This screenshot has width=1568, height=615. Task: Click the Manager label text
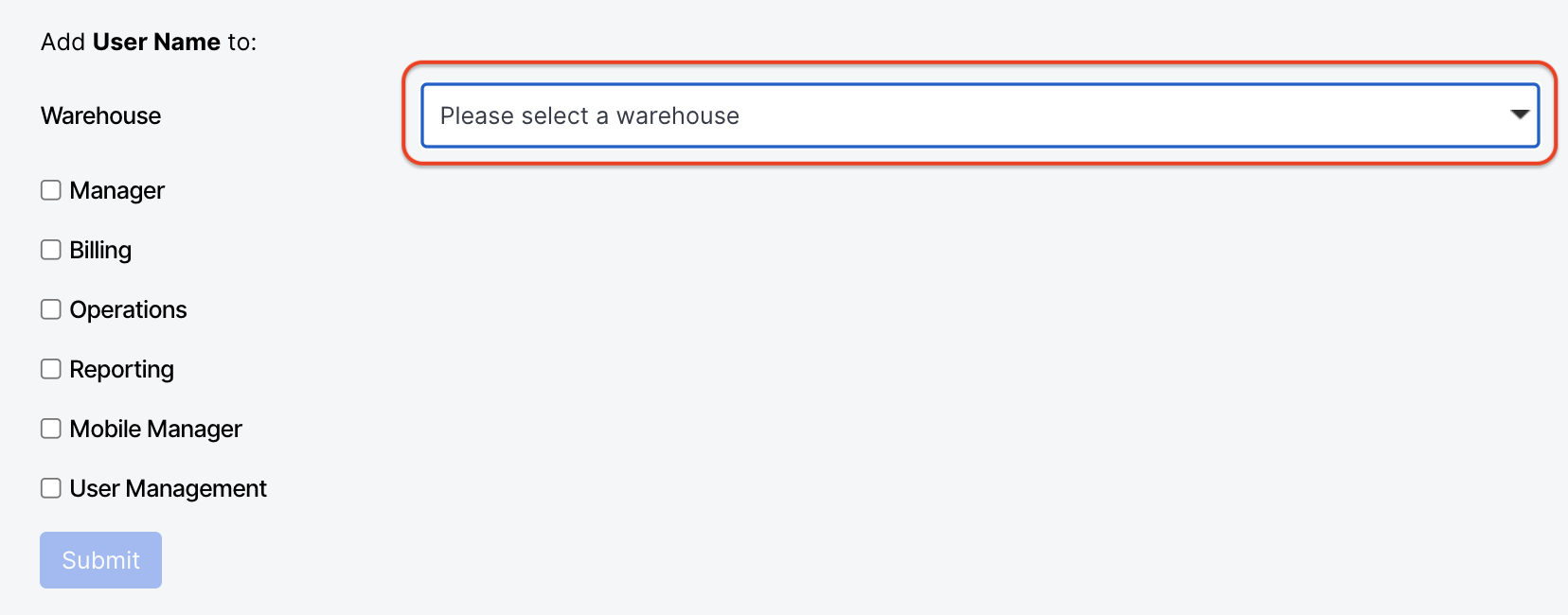116,189
